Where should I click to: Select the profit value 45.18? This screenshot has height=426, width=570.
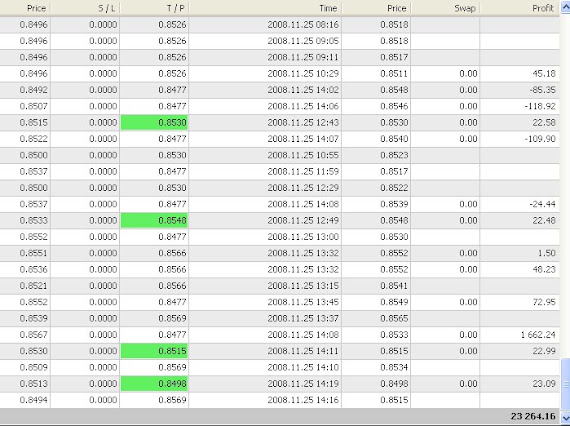(544, 73)
